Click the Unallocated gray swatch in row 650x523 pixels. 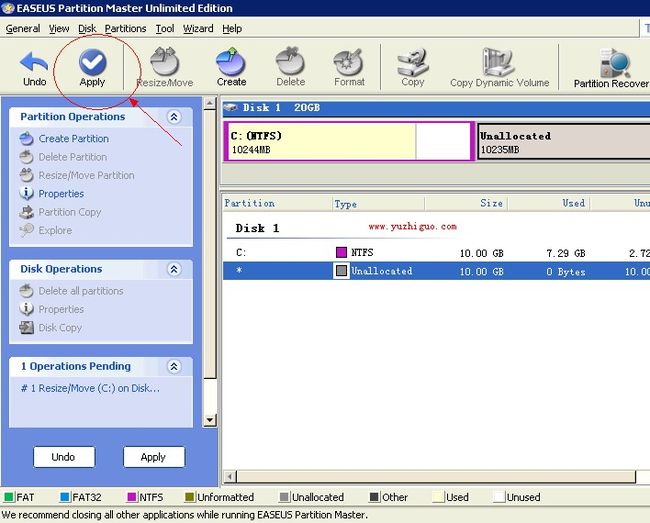(x=341, y=271)
